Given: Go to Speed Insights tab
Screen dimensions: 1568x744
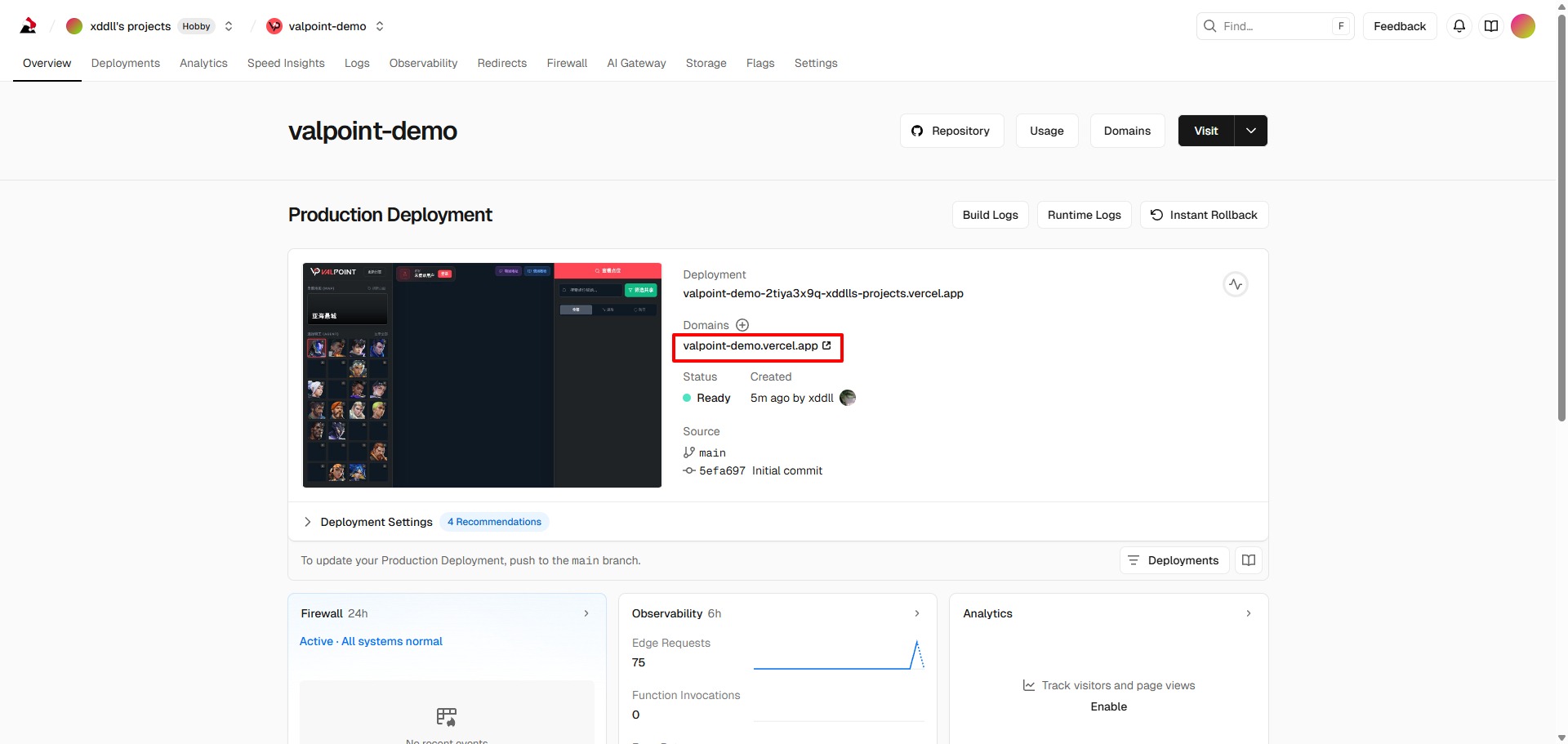Looking at the screenshot, I should tap(286, 63).
